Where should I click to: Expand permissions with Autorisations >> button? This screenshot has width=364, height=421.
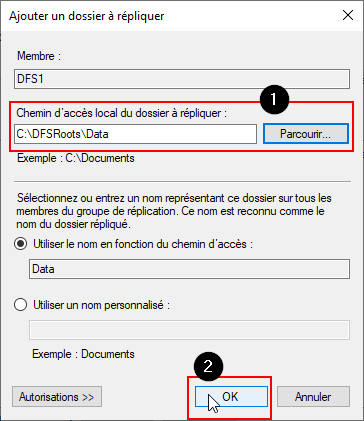pos(57,397)
